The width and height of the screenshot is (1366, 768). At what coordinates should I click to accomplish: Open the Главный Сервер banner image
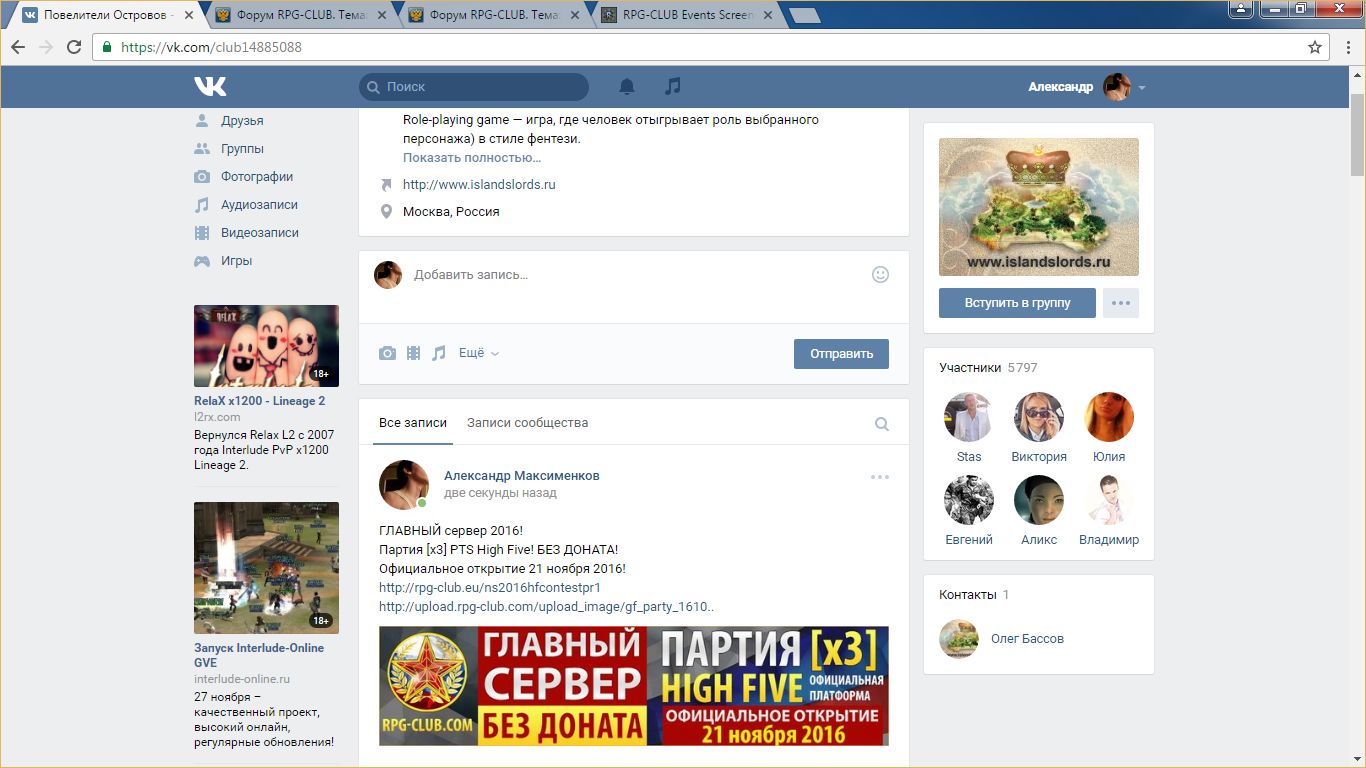[x=634, y=686]
